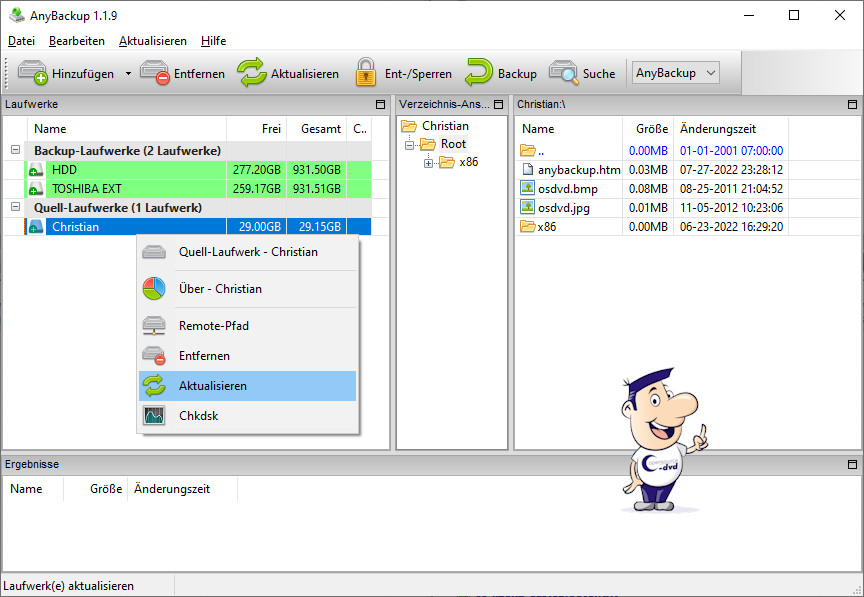This screenshot has height=597, width=864.
Task: Collapse the Backup-Laufwerke group
Action: (x=15, y=150)
